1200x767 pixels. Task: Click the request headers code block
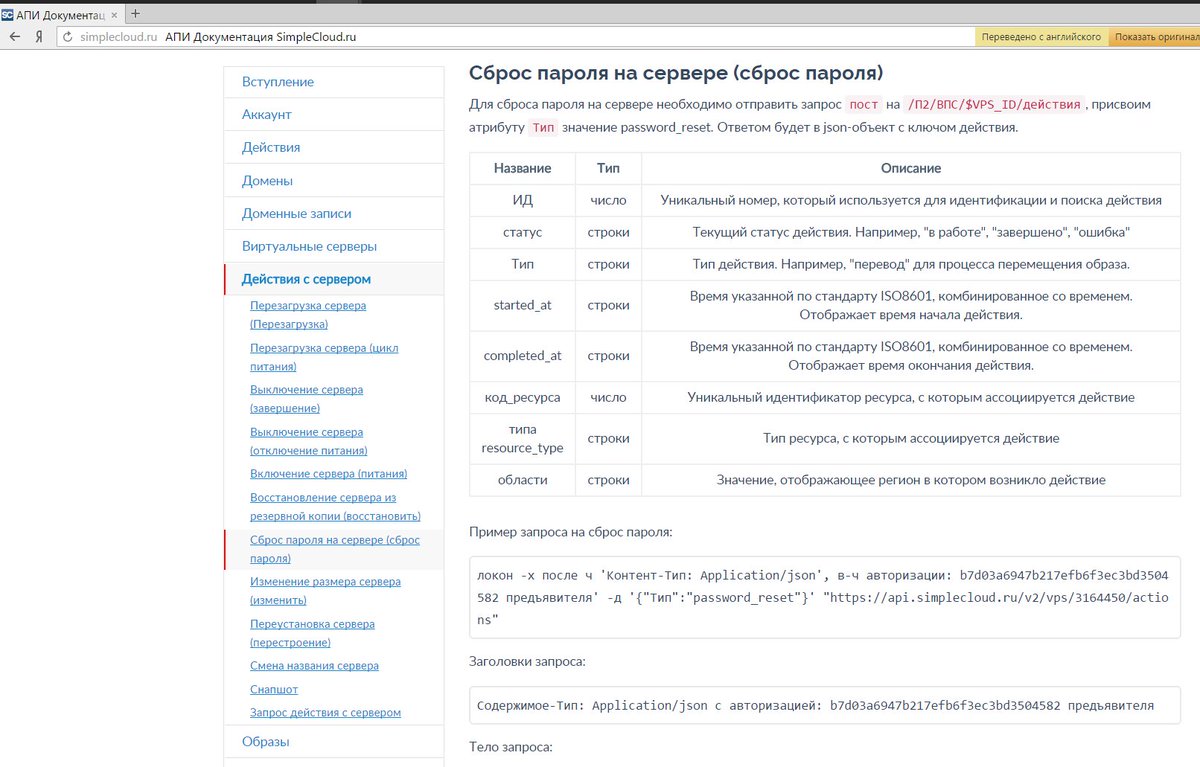tap(825, 705)
